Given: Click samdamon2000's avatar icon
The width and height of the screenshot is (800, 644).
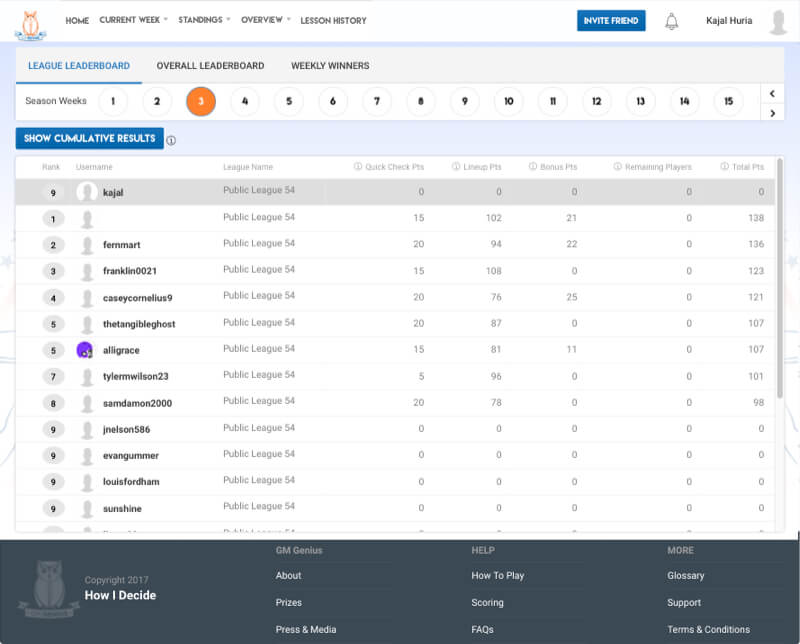Looking at the screenshot, I should pos(87,403).
